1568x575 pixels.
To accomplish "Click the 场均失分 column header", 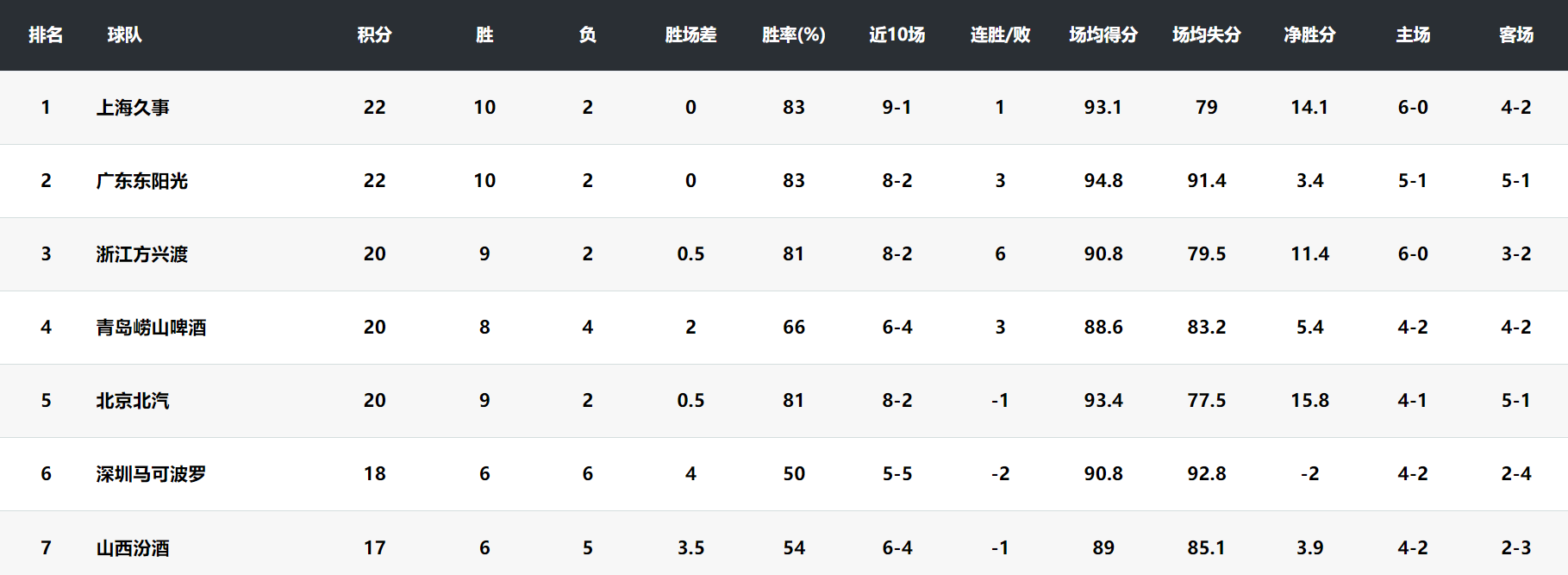I will [1206, 34].
